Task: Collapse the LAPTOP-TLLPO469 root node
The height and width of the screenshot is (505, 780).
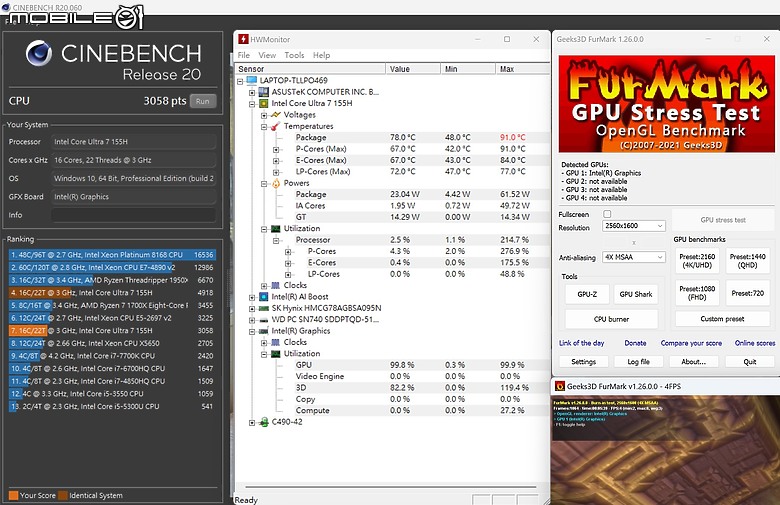Action: click(x=240, y=81)
